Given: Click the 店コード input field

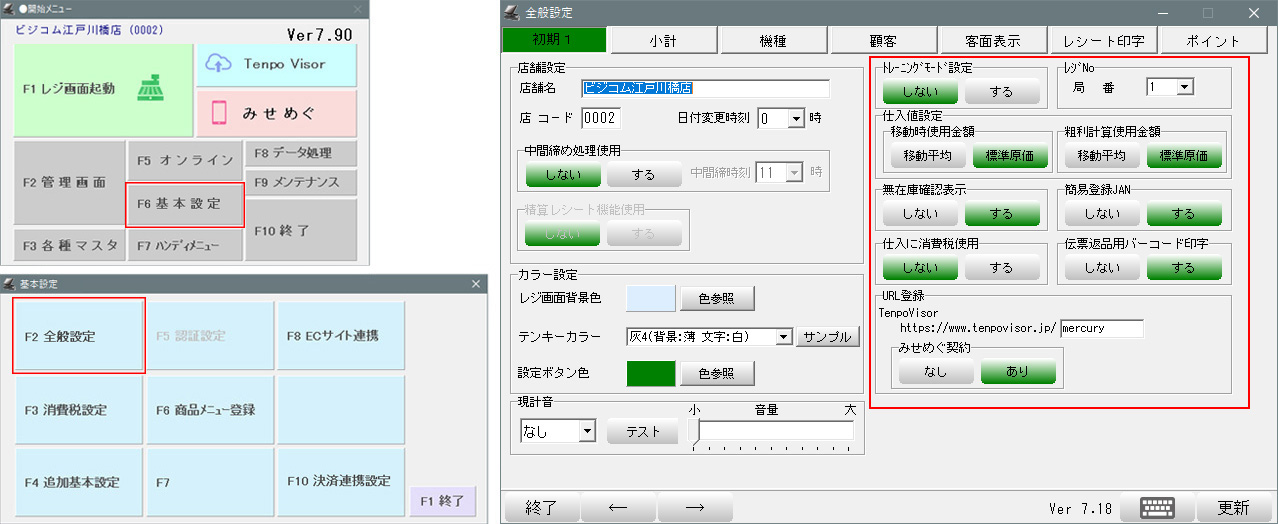Looking at the screenshot, I should (601, 118).
